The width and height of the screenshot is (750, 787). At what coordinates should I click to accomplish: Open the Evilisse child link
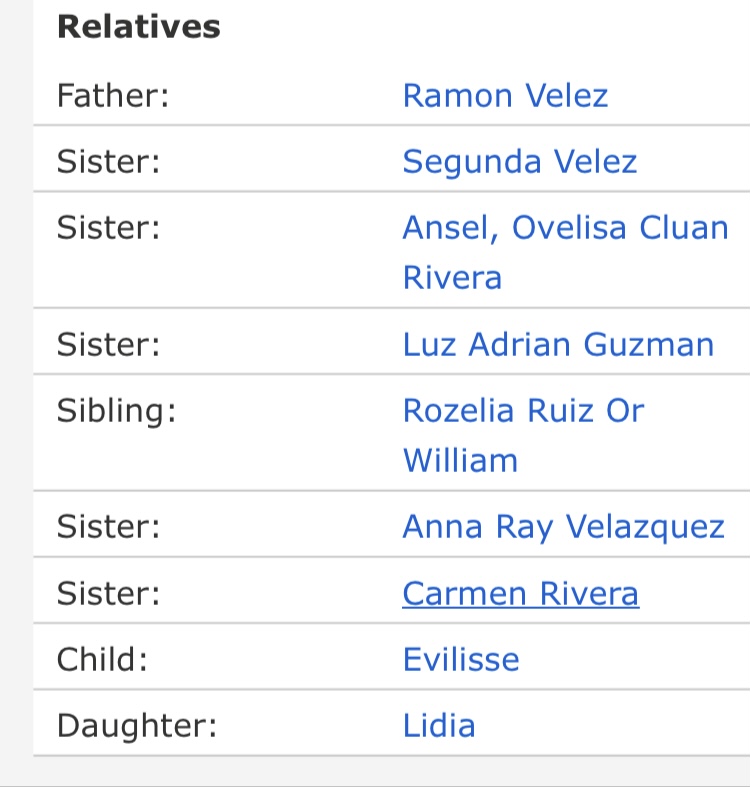461,660
